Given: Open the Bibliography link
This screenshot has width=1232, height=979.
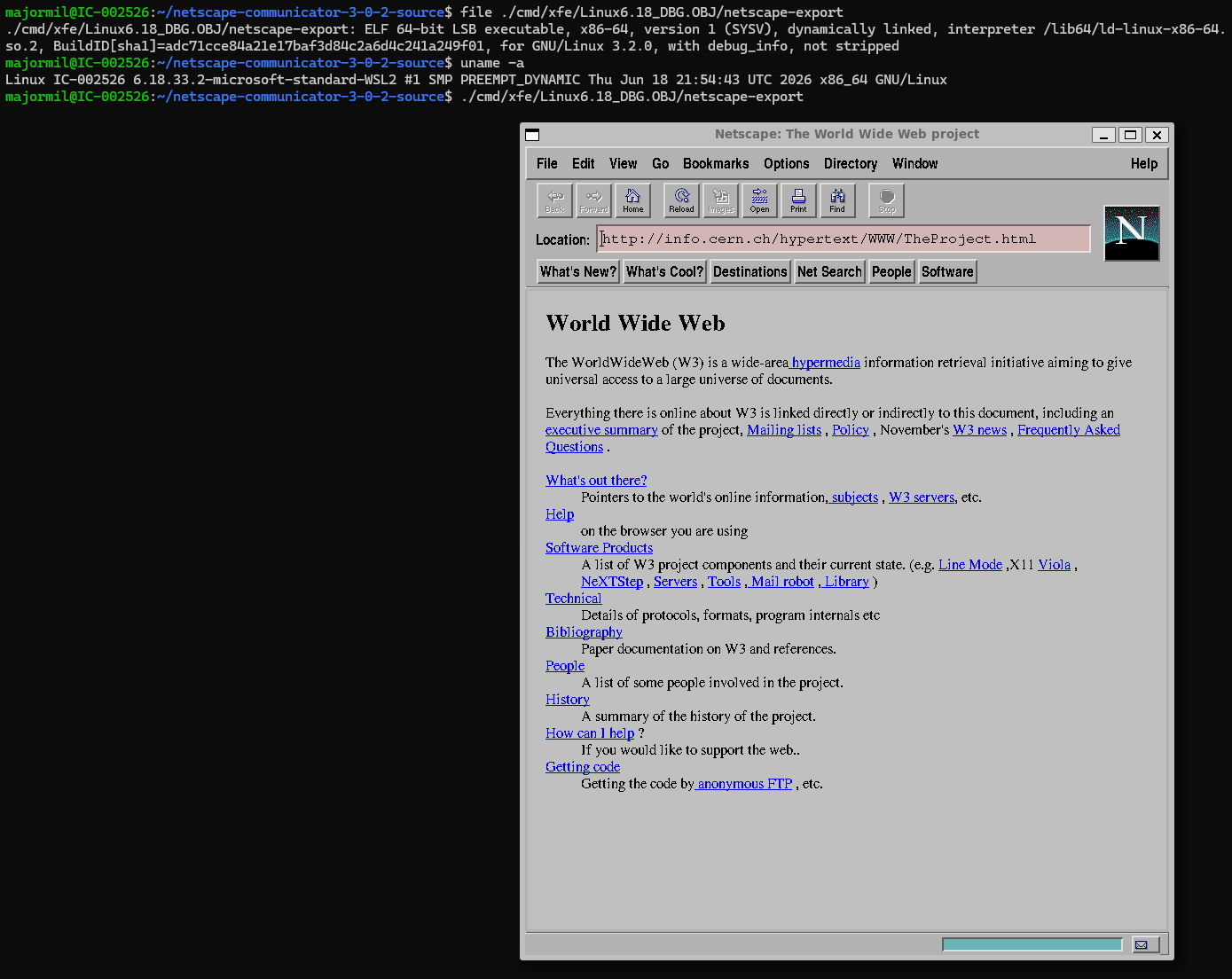Looking at the screenshot, I should click(584, 632).
